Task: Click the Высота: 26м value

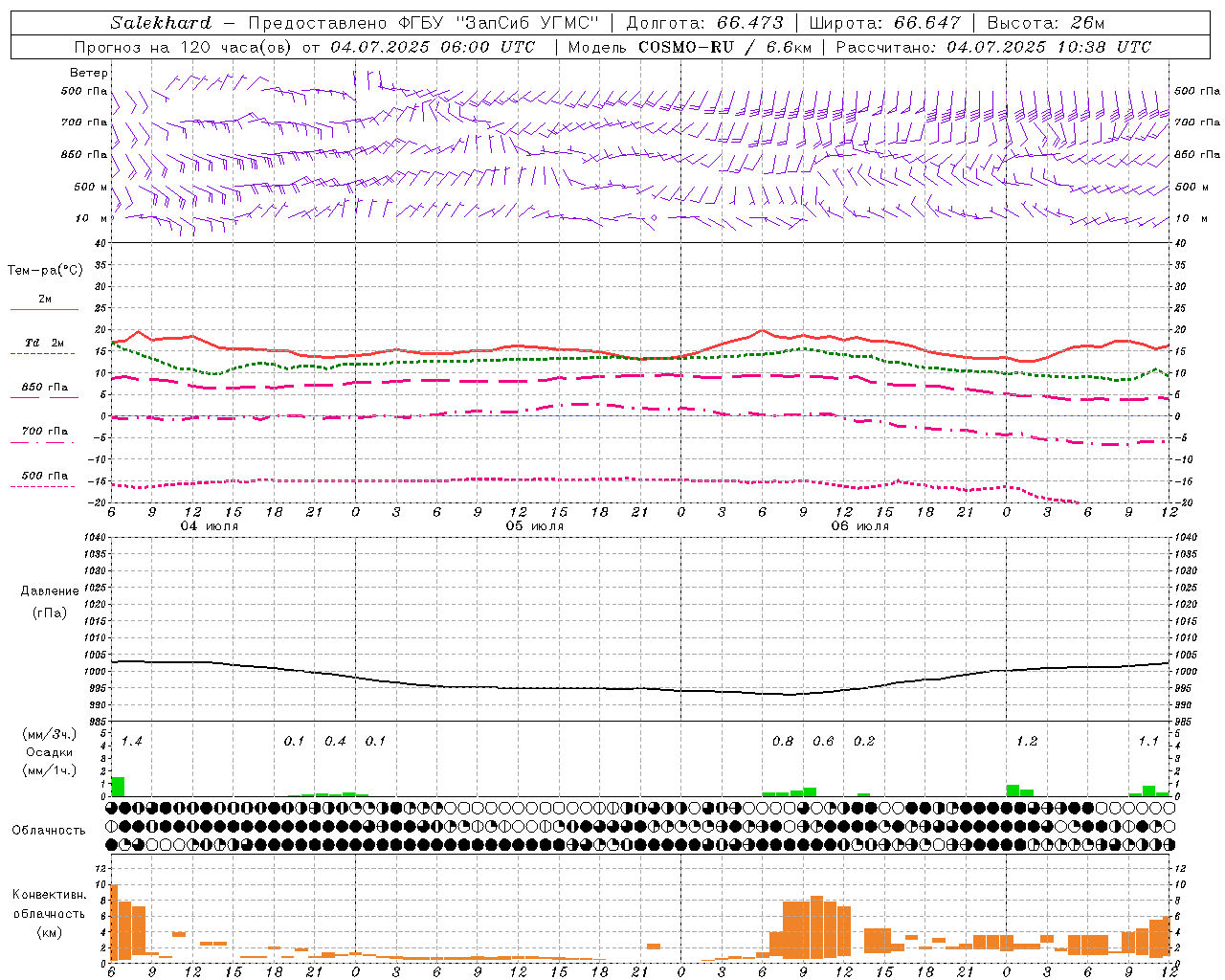Action: [x=1046, y=23]
